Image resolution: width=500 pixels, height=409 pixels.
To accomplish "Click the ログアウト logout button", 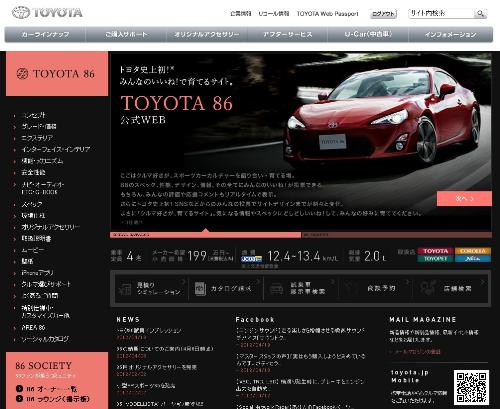I will click(x=383, y=14).
